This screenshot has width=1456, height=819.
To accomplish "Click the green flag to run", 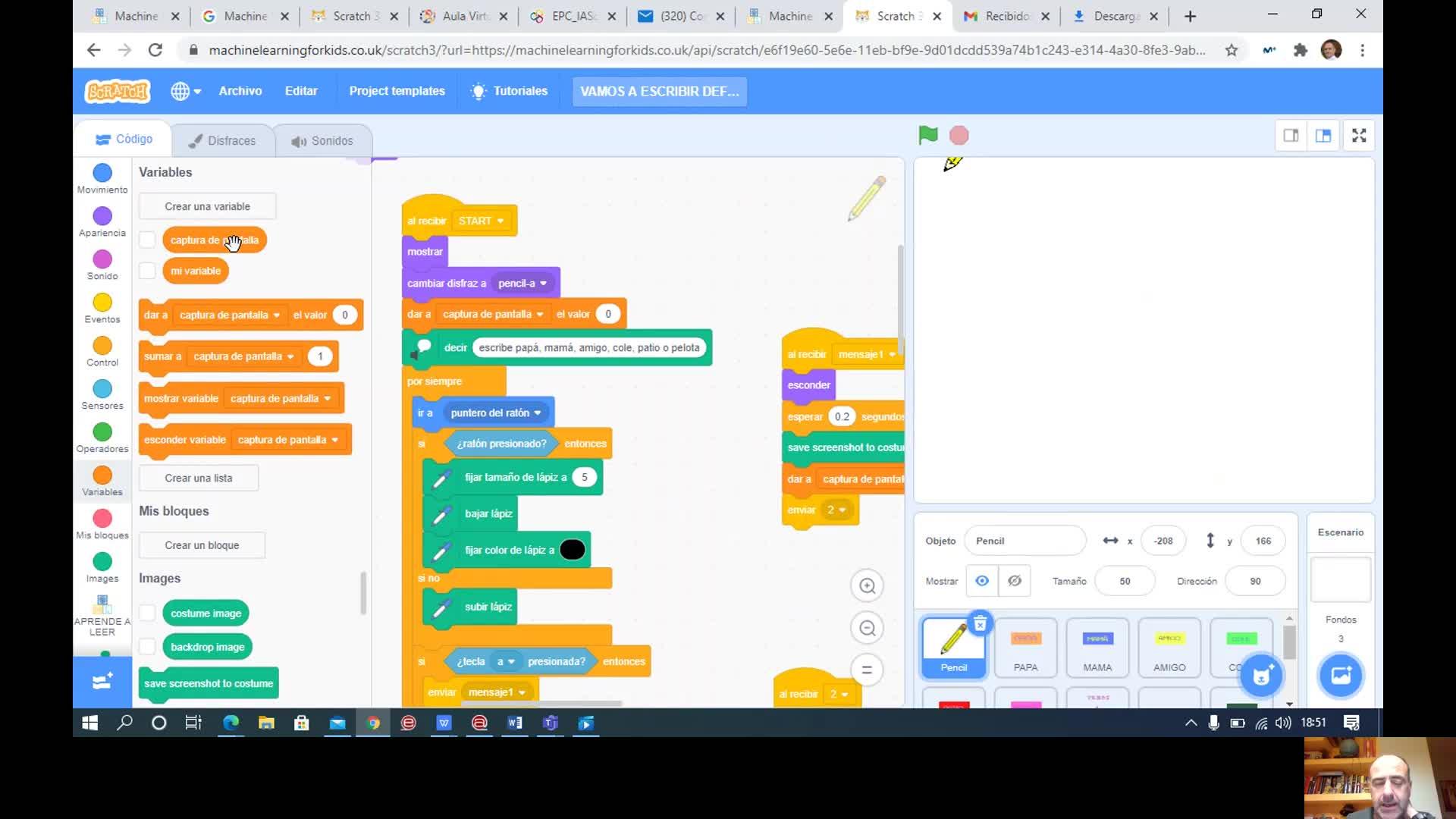I will (x=927, y=136).
